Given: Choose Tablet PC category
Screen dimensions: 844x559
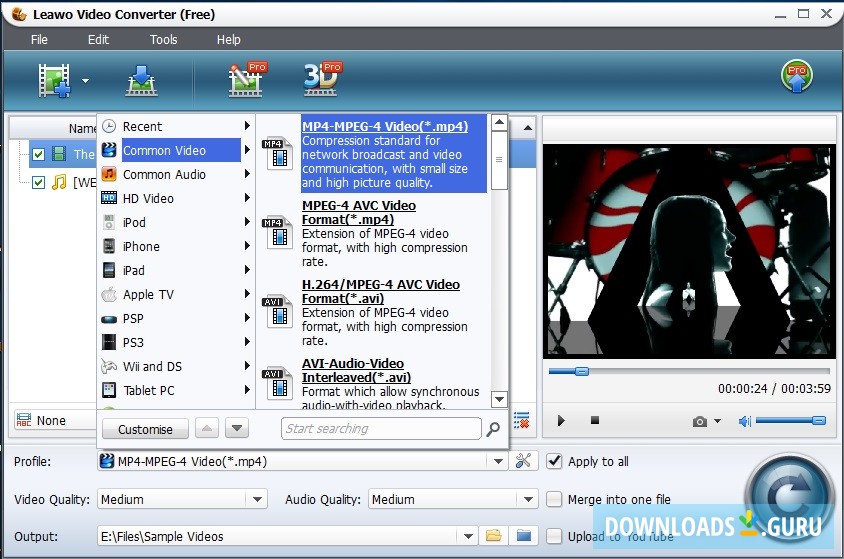Looking at the screenshot, I should pos(176,390).
